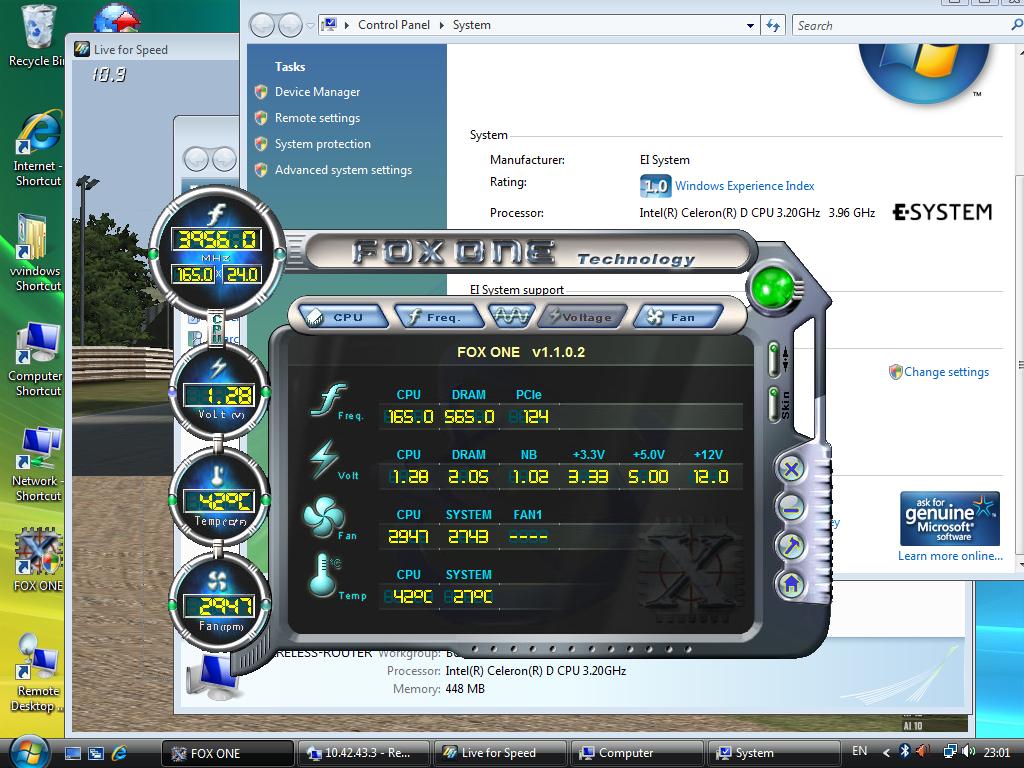Select the +5.0V reading 5.00
The image size is (1024, 768).
648,477
